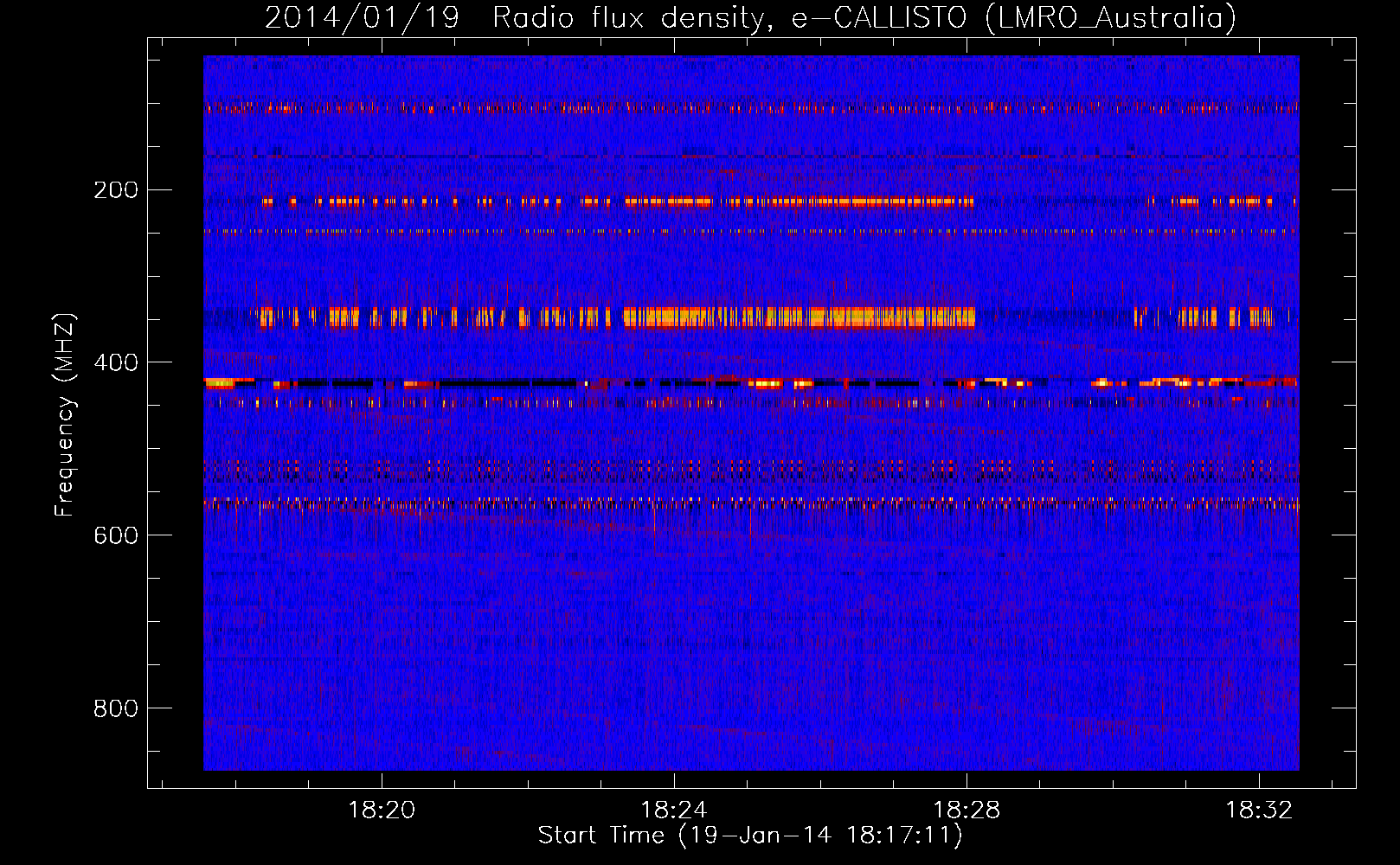
Task: Click the 18:28 time tick label
Action: [x=967, y=810]
